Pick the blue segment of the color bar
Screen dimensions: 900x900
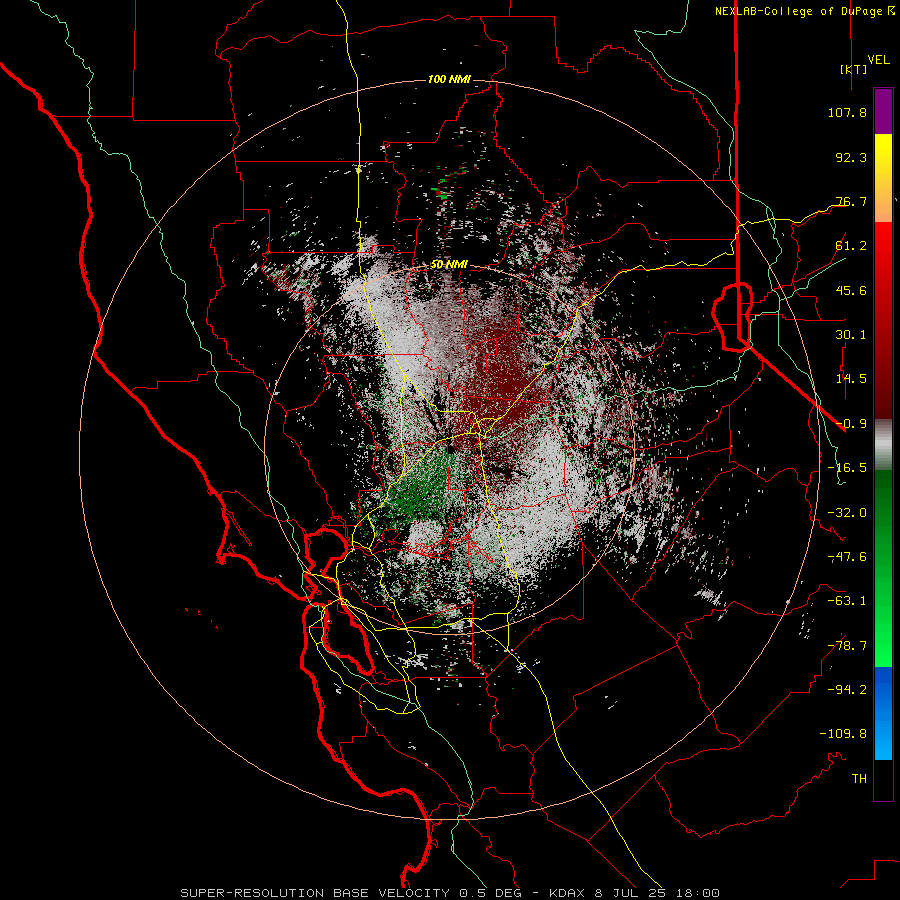883,713
